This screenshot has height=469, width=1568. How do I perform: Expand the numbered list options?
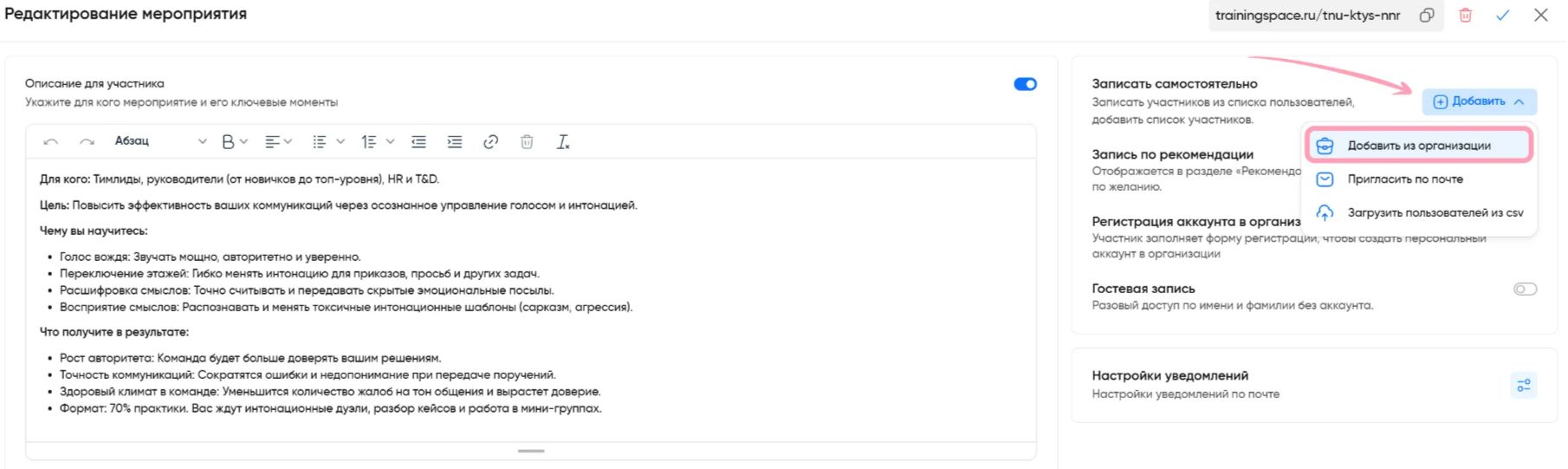[378, 141]
